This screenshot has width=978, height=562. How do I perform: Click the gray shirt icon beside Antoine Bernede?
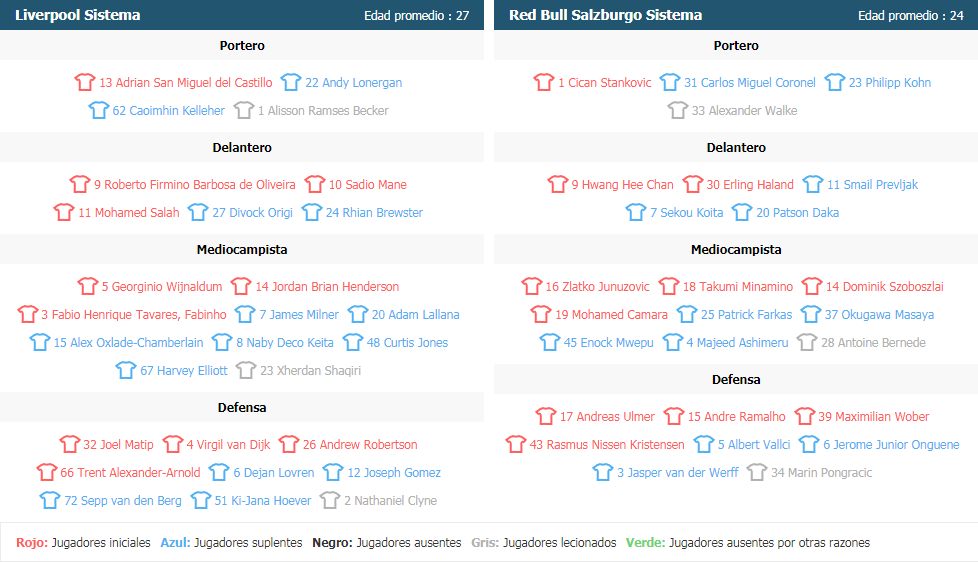[x=807, y=342]
